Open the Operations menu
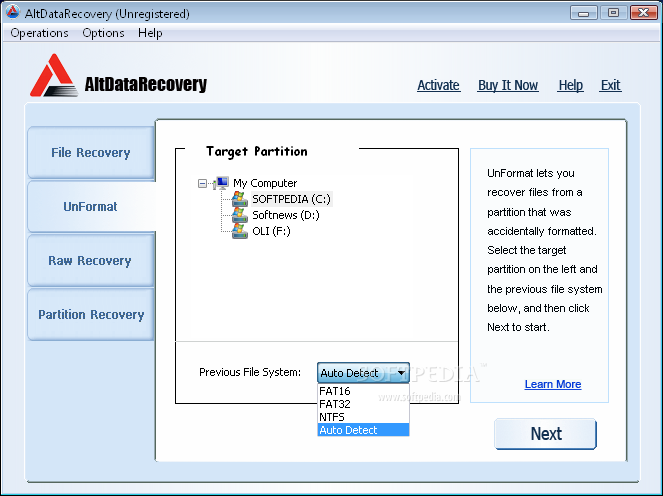The height and width of the screenshot is (496, 663). [x=39, y=33]
